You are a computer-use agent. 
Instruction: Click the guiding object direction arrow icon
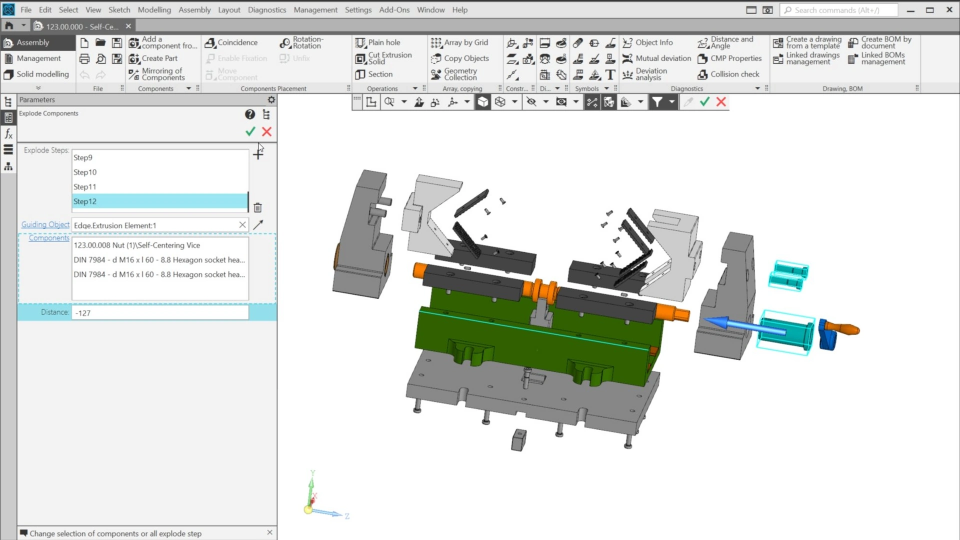point(258,225)
